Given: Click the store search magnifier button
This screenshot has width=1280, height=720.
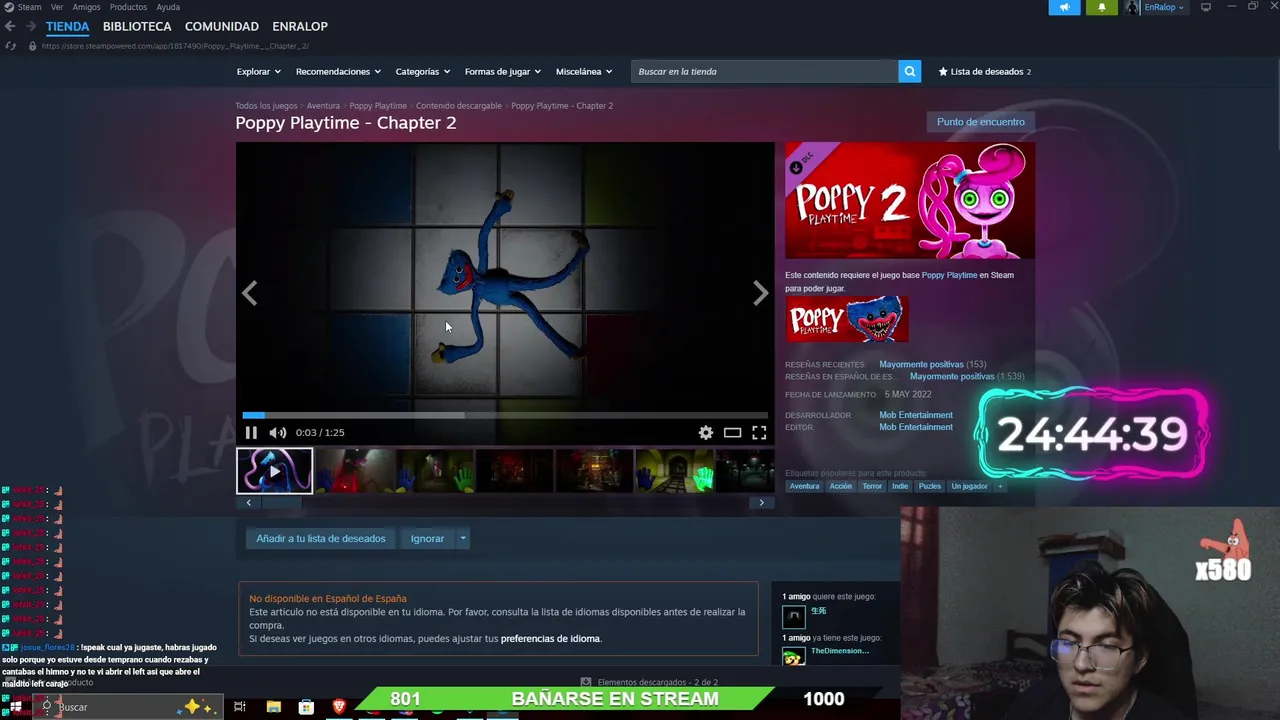Looking at the screenshot, I should click(909, 71).
